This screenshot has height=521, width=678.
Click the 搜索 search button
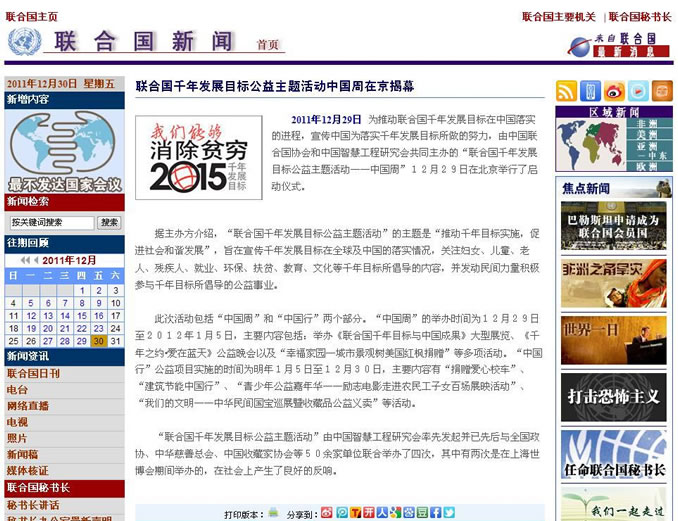[x=109, y=222]
